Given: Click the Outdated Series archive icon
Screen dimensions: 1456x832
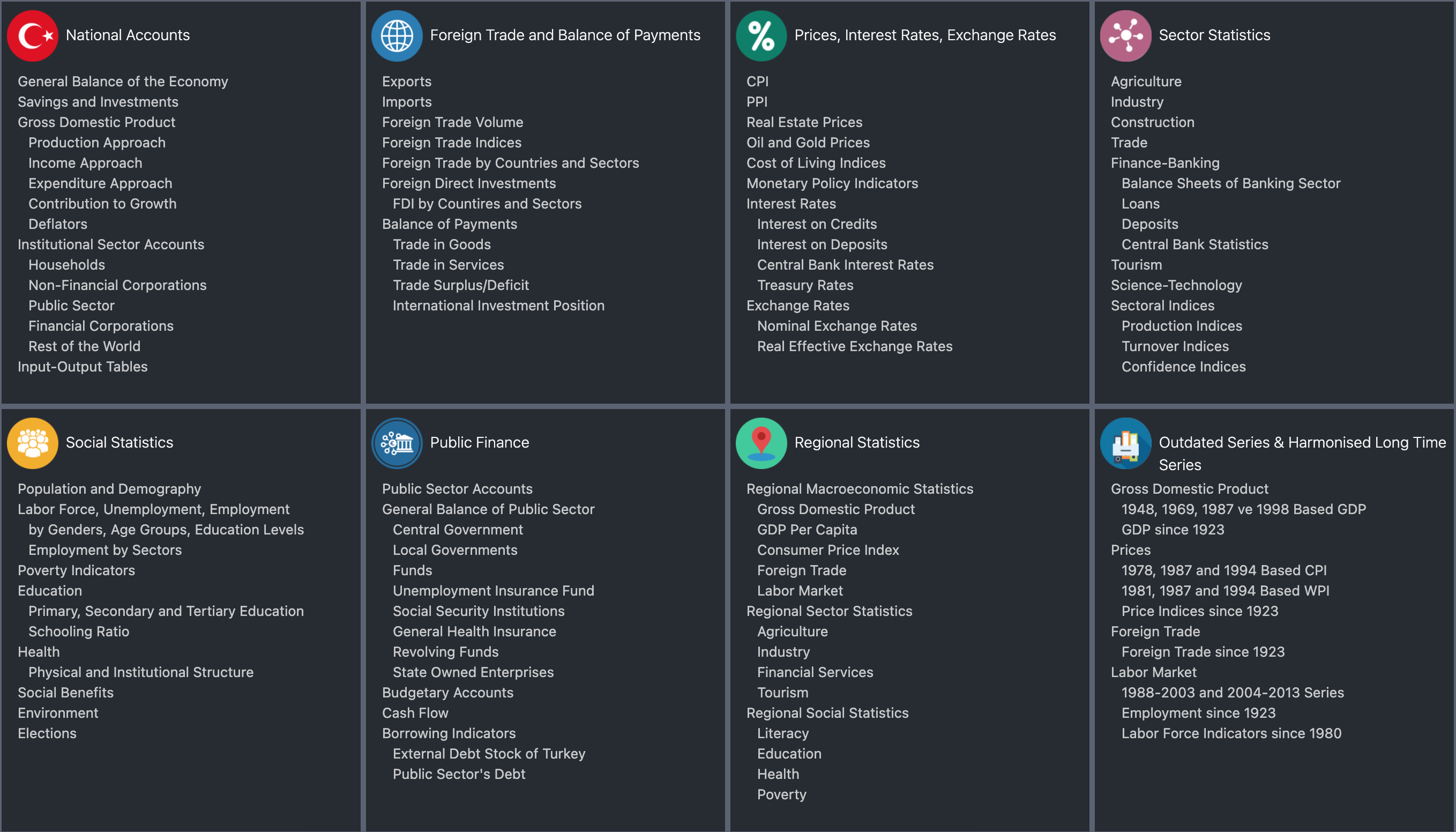Looking at the screenshot, I should (1125, 443).
